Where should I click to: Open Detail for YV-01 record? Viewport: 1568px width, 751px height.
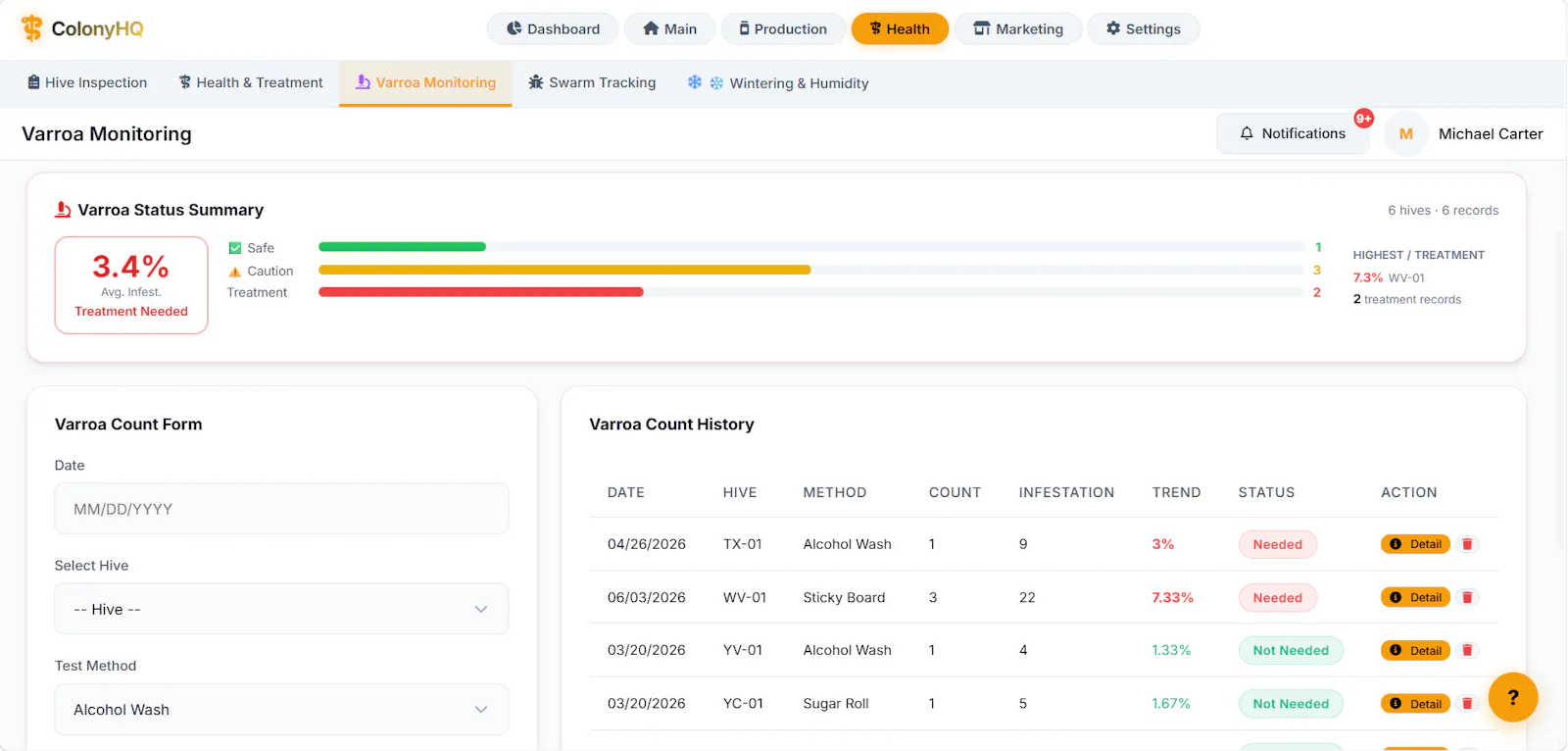[x=1415, y=650]
